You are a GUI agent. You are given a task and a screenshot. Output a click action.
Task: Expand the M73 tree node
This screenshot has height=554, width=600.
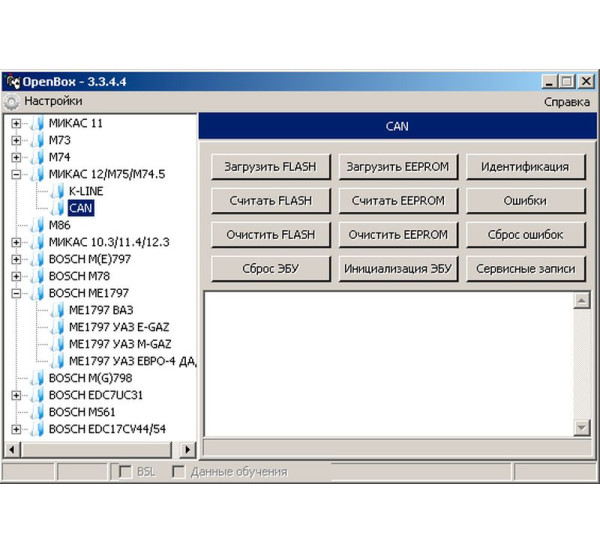point(16,141)
